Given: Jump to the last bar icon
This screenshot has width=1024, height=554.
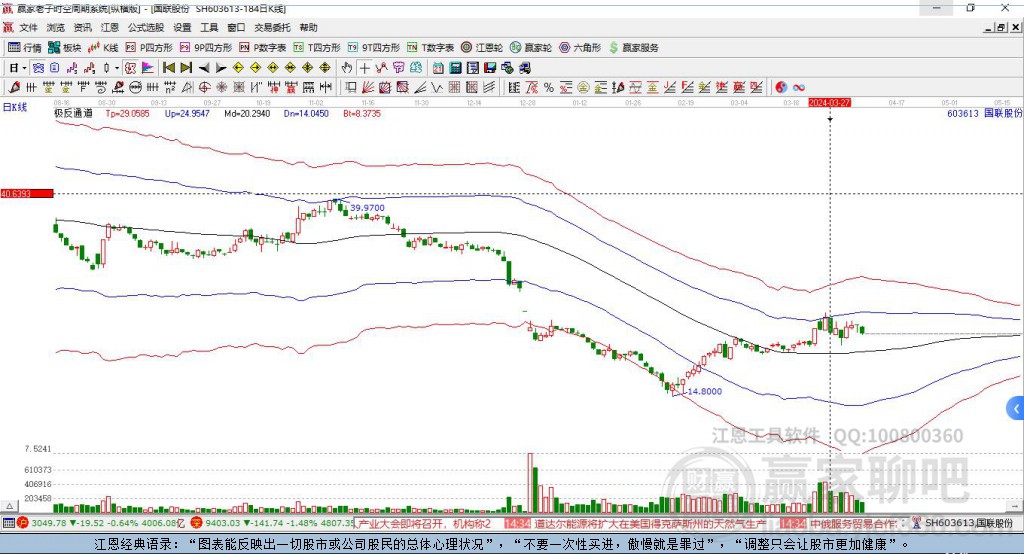Looking at the screenshot, I should click(186, 68).
